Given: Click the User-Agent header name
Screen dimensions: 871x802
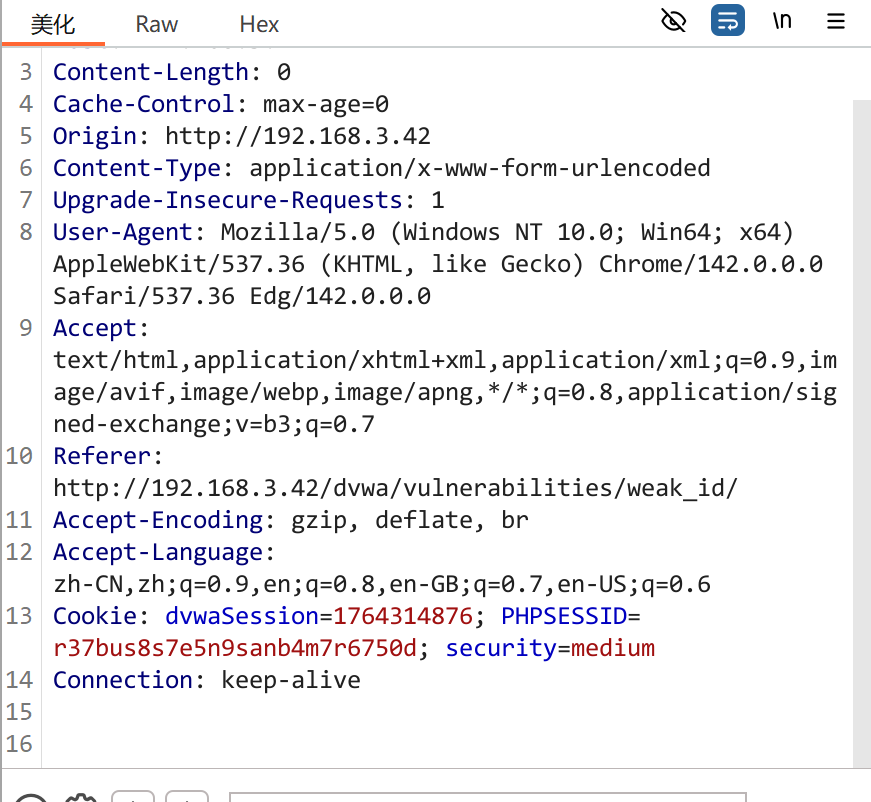Looking at the screenshot, I should tap(123, 232).
